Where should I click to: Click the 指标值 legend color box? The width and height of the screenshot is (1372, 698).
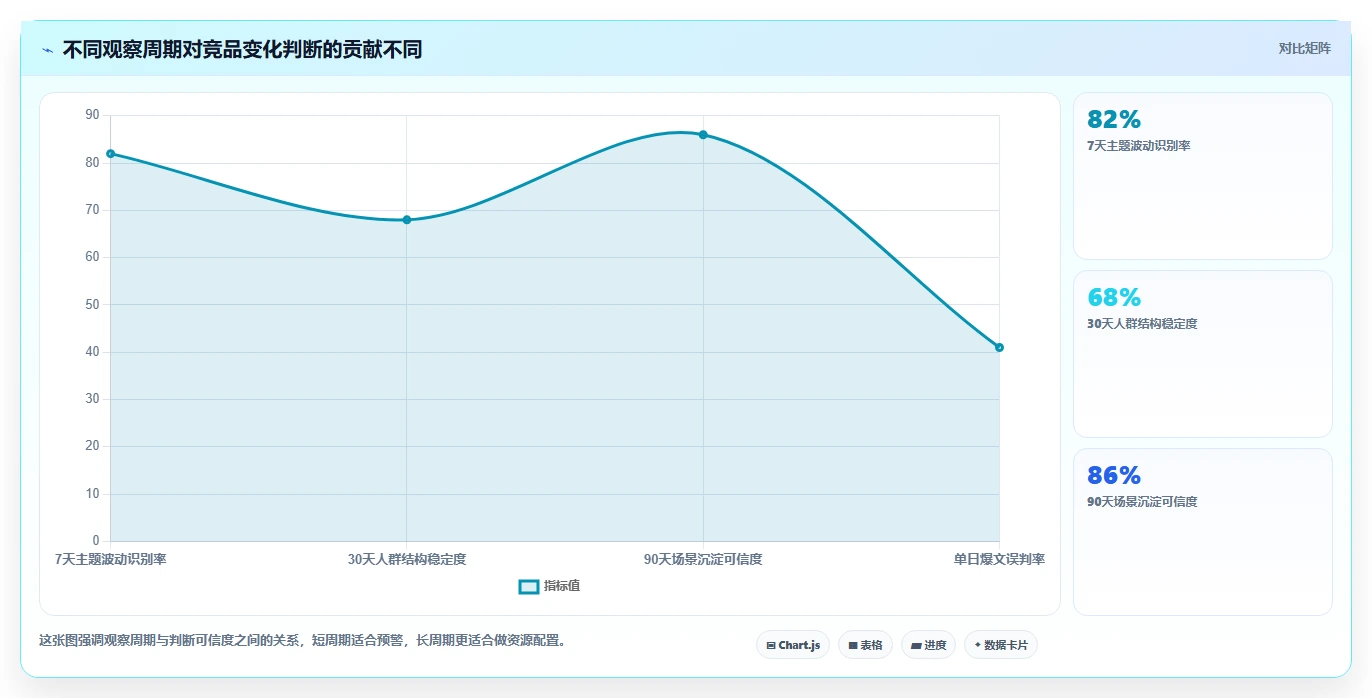529,586
